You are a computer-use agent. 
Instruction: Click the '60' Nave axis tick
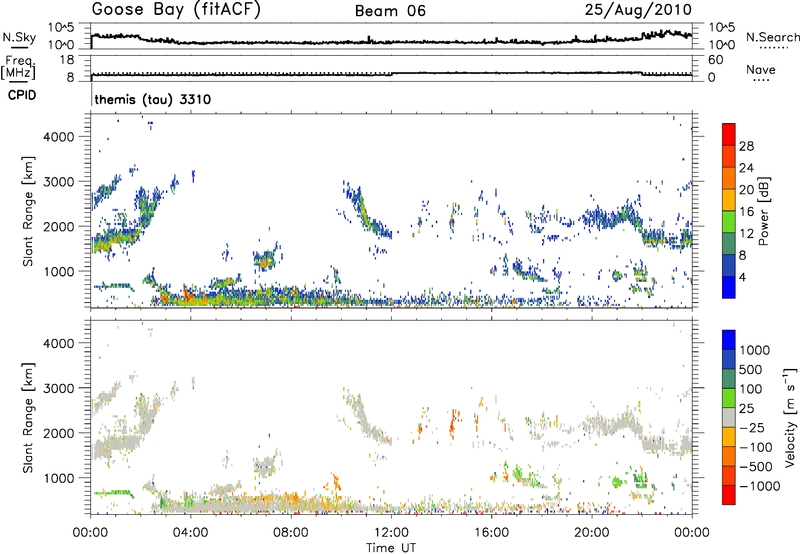click(715, 60)
